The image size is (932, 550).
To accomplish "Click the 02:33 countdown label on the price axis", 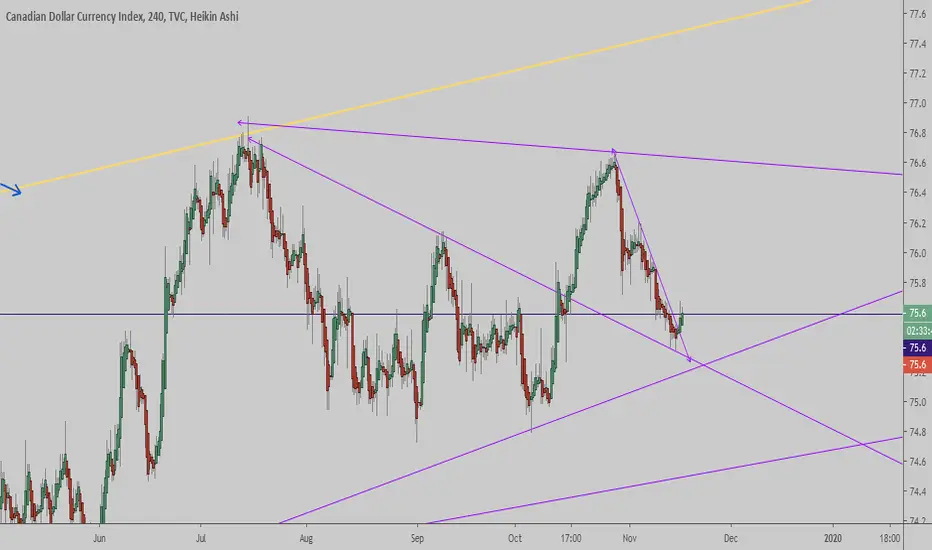I will 917,331.
